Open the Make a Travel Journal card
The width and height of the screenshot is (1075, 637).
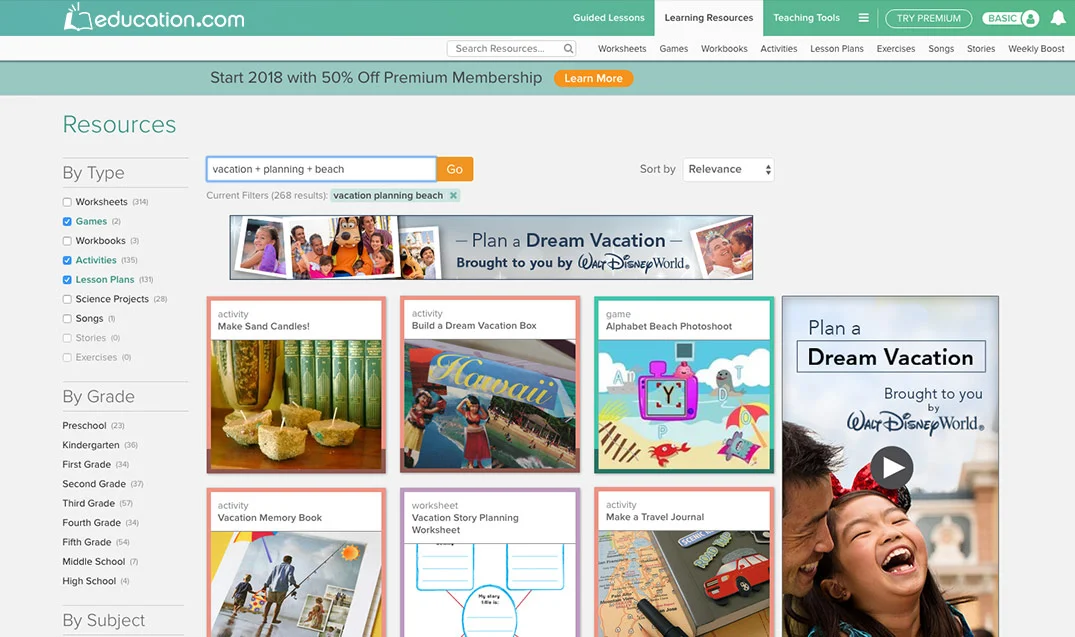(x=684, y=562)
